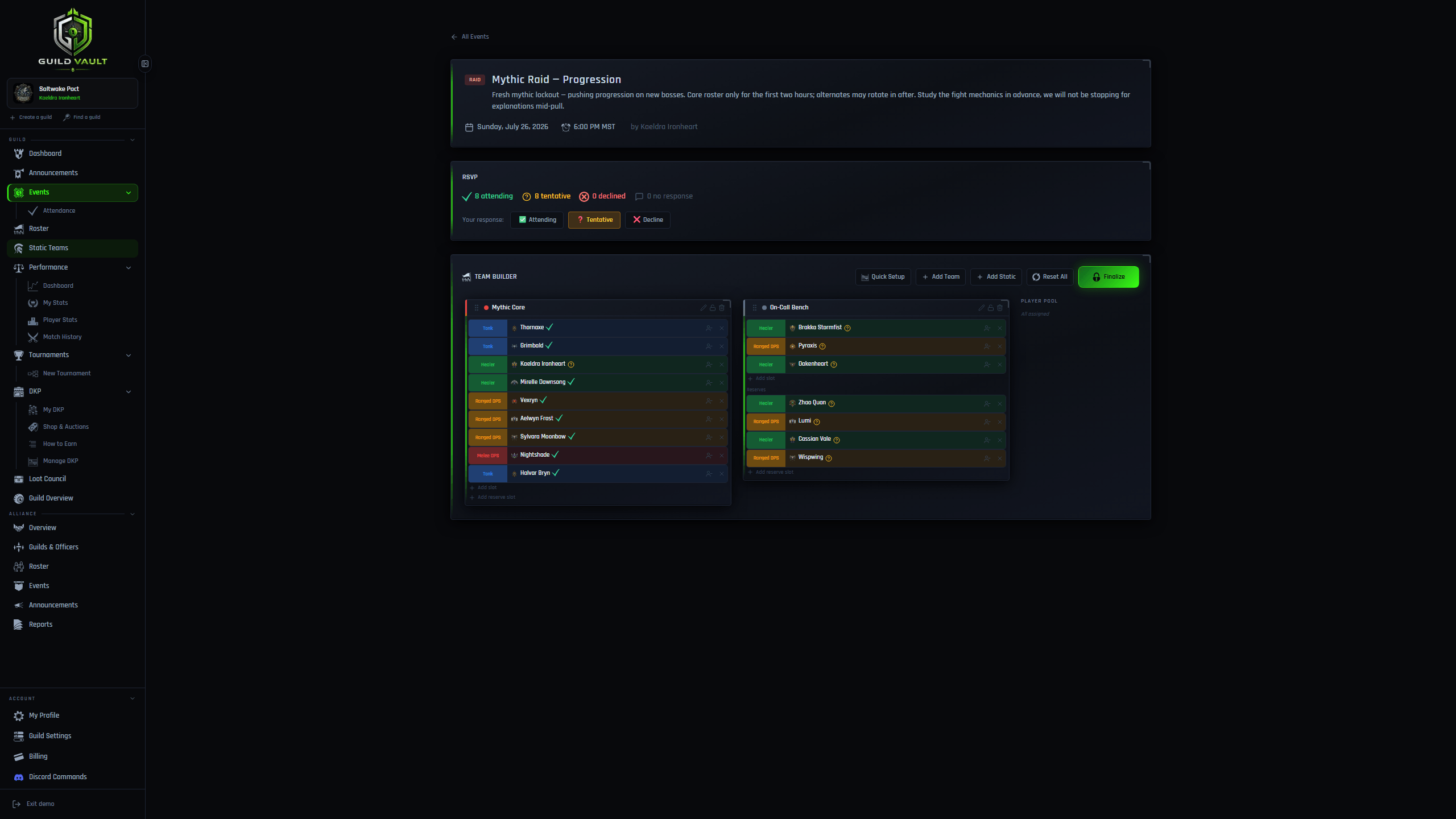Delete the On-Call Bench team with trash icon
1456x819 pixels.
click(1000, 308)
